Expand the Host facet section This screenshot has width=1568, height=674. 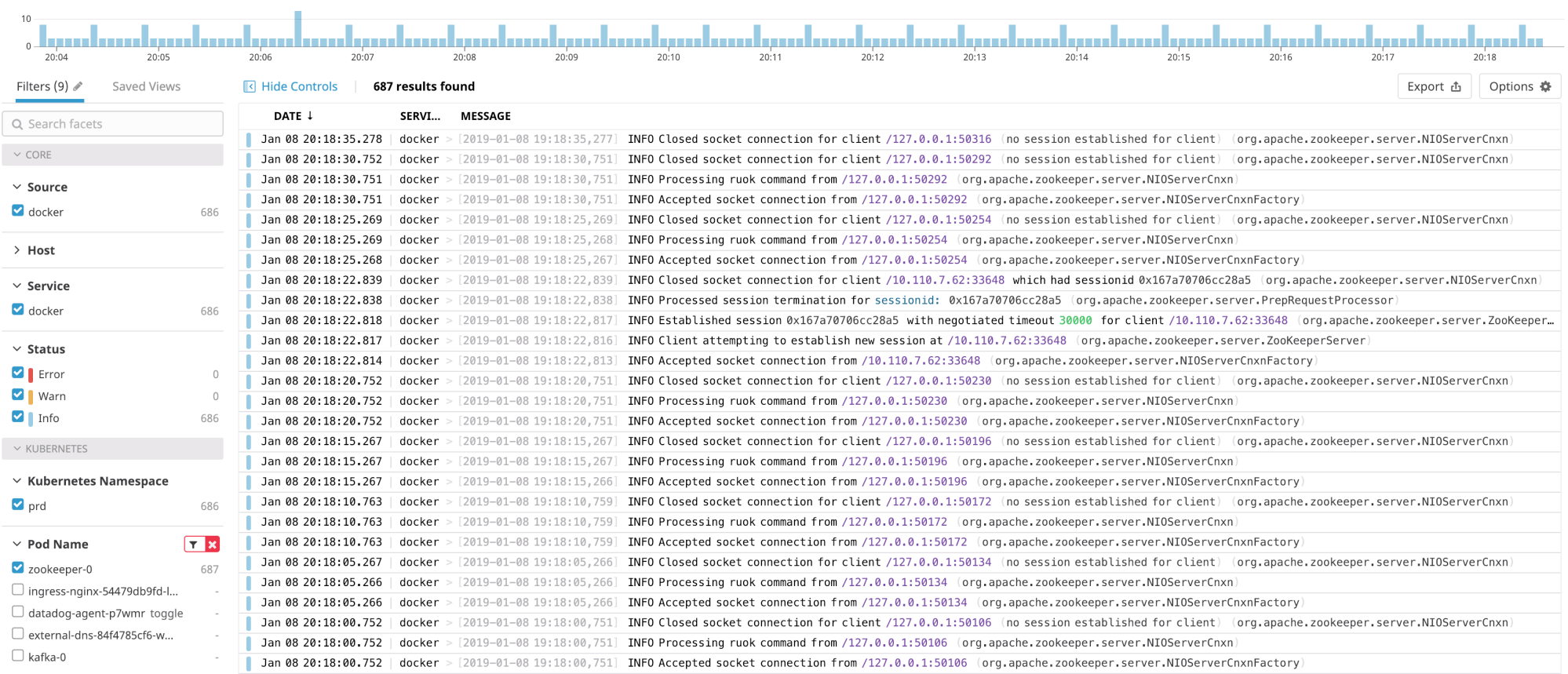16,250
